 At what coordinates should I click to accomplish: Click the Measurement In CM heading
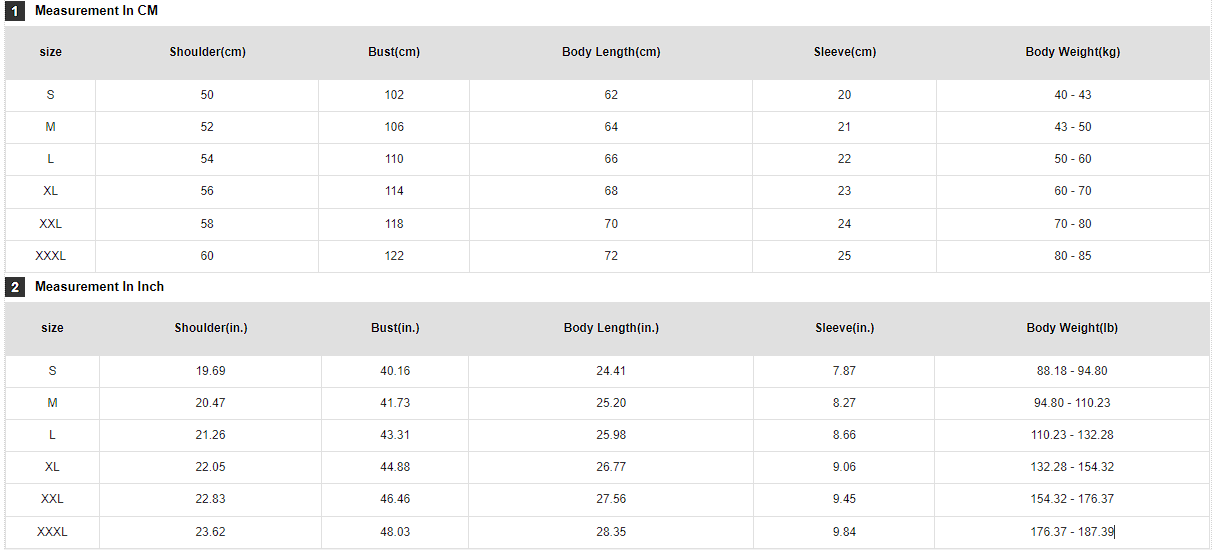click(x=96, y=11)
